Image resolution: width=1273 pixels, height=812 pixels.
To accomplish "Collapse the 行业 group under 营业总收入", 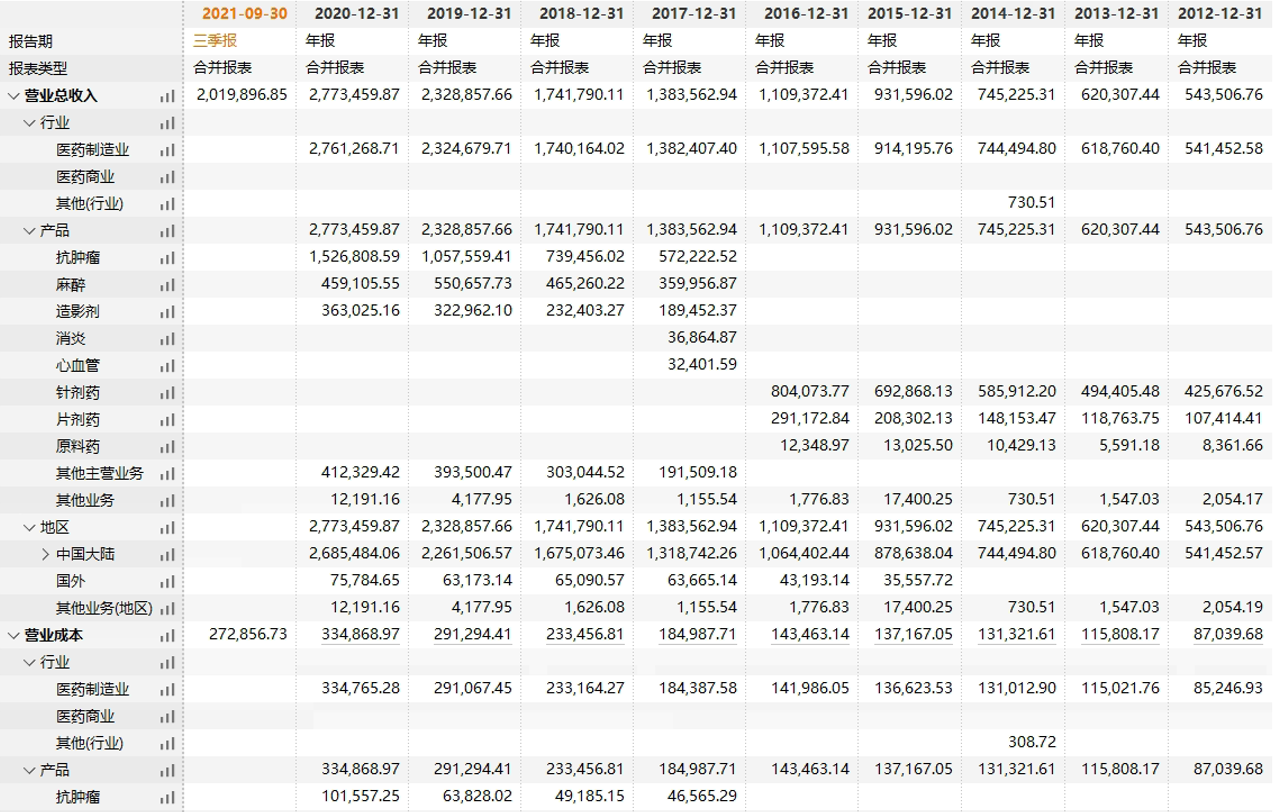I will [30, 123].
